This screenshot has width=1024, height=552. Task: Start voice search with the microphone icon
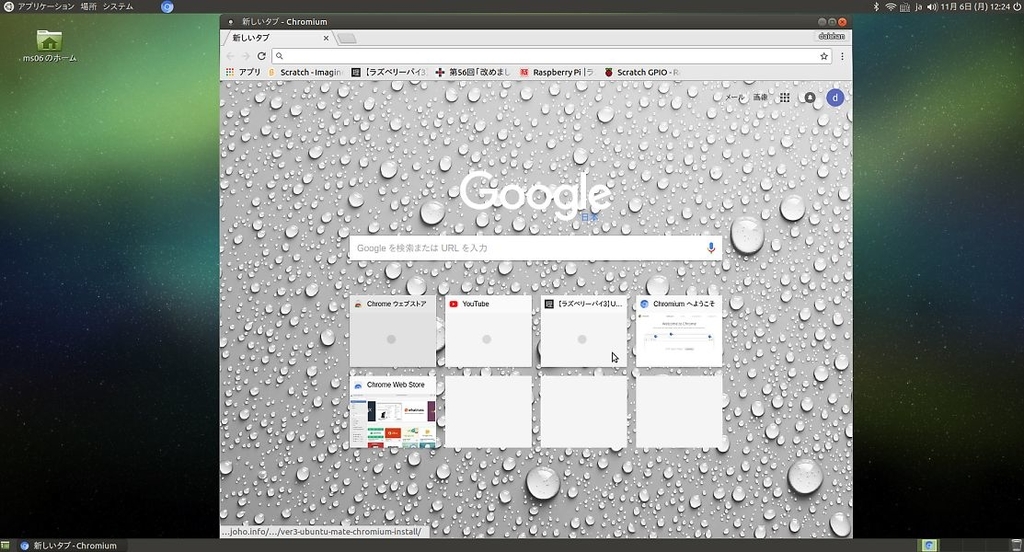point(711,248)
